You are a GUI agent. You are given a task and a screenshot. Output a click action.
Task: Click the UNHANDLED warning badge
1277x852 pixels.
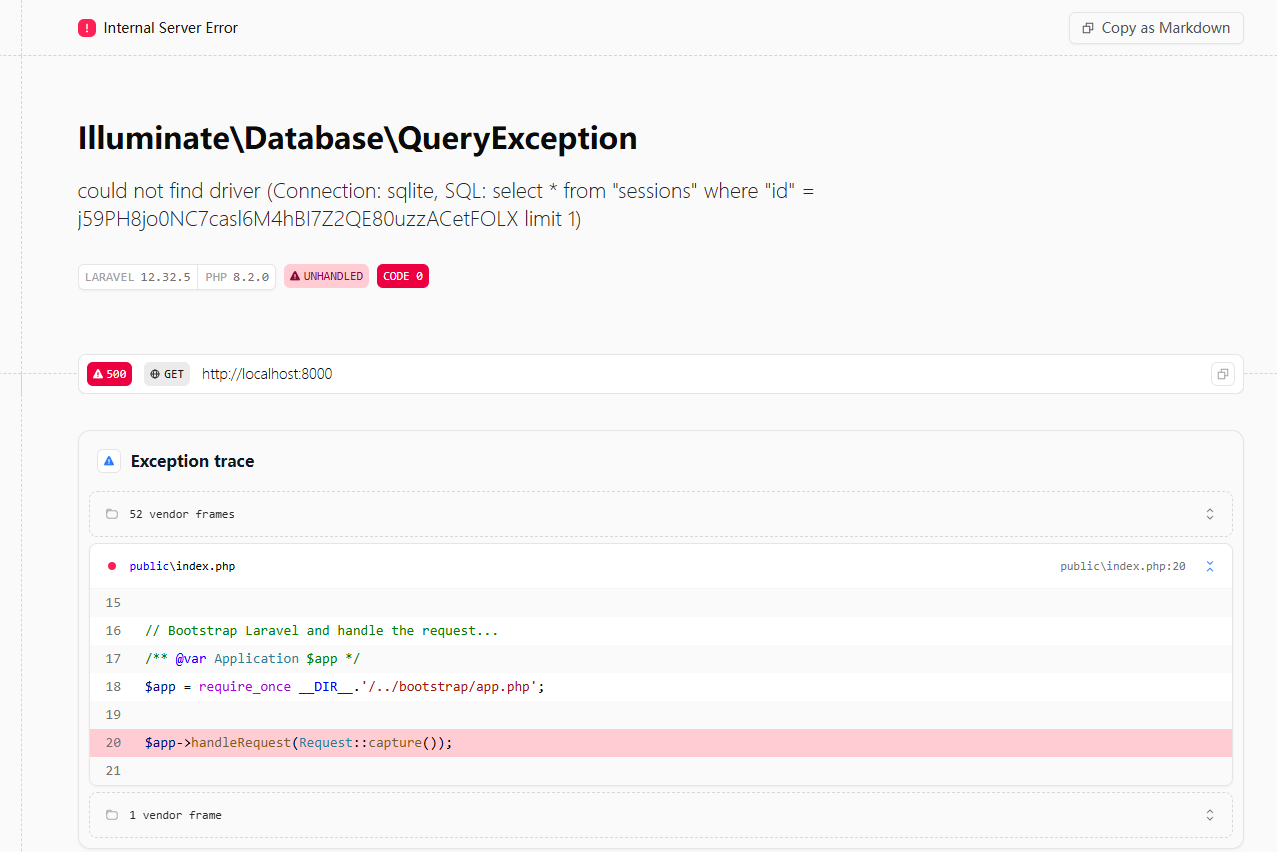tap(326, 276)
